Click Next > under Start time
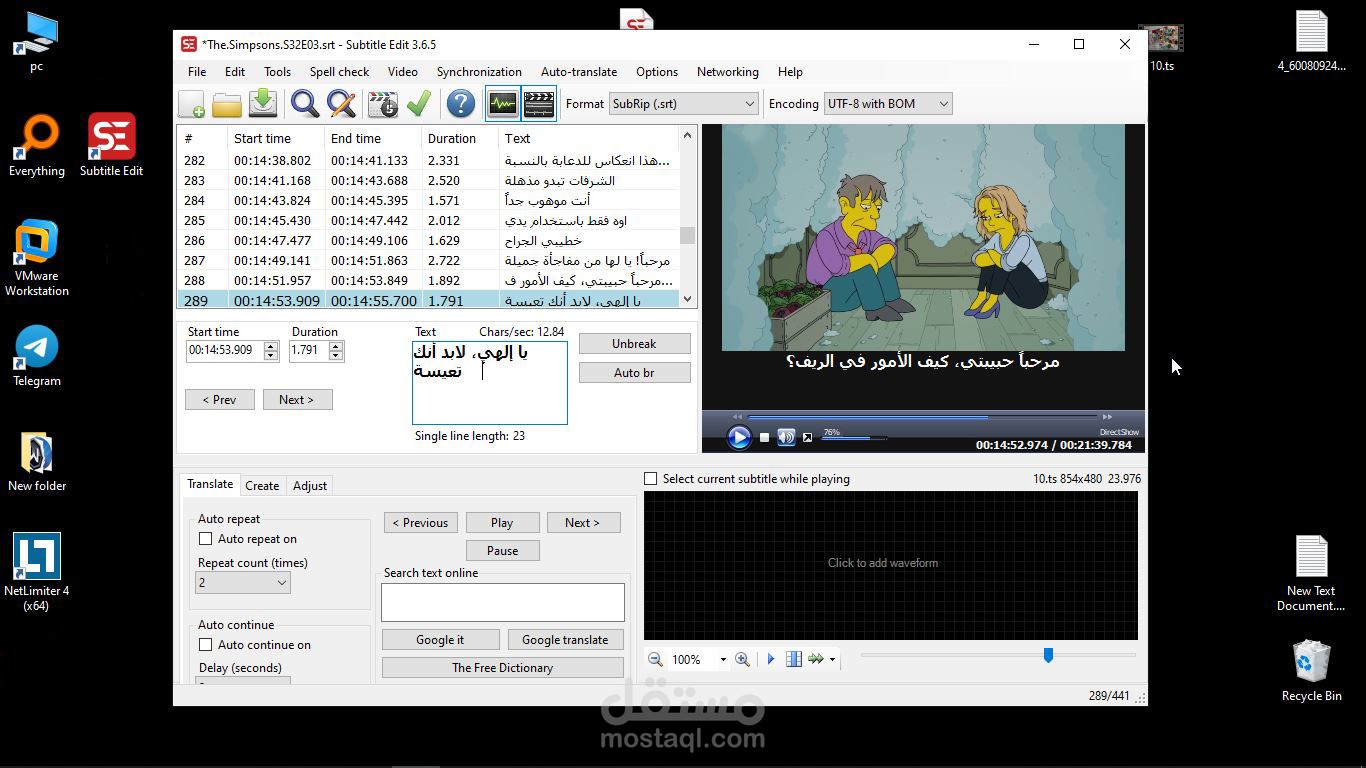This screenshot has width=1366, height=768. [x=297, y=399]
